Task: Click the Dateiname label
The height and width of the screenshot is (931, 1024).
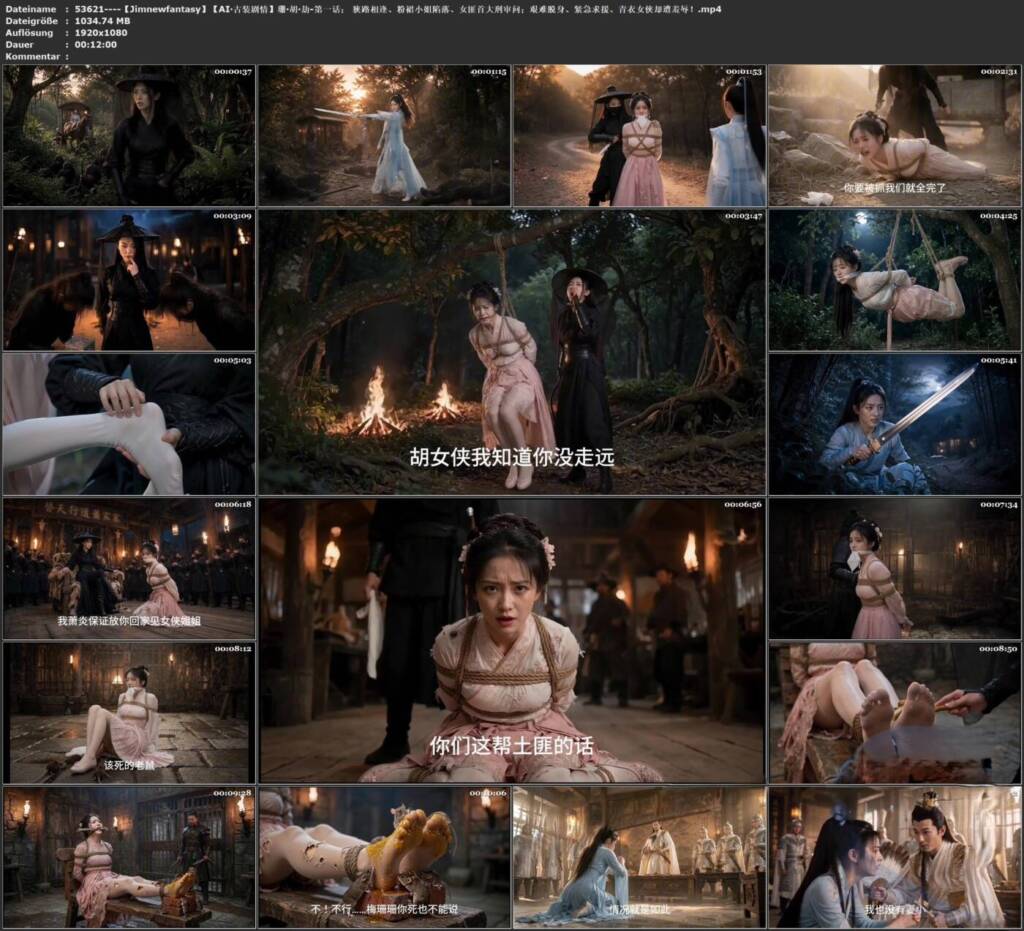Action: pos(29,9)
